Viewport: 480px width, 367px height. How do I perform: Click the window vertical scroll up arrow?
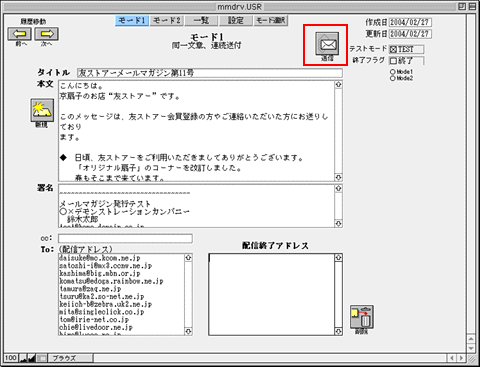point(471,339)
